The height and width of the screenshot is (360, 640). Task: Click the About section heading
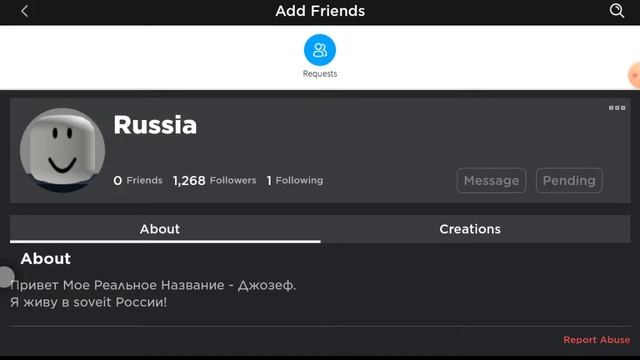(46, 258)
